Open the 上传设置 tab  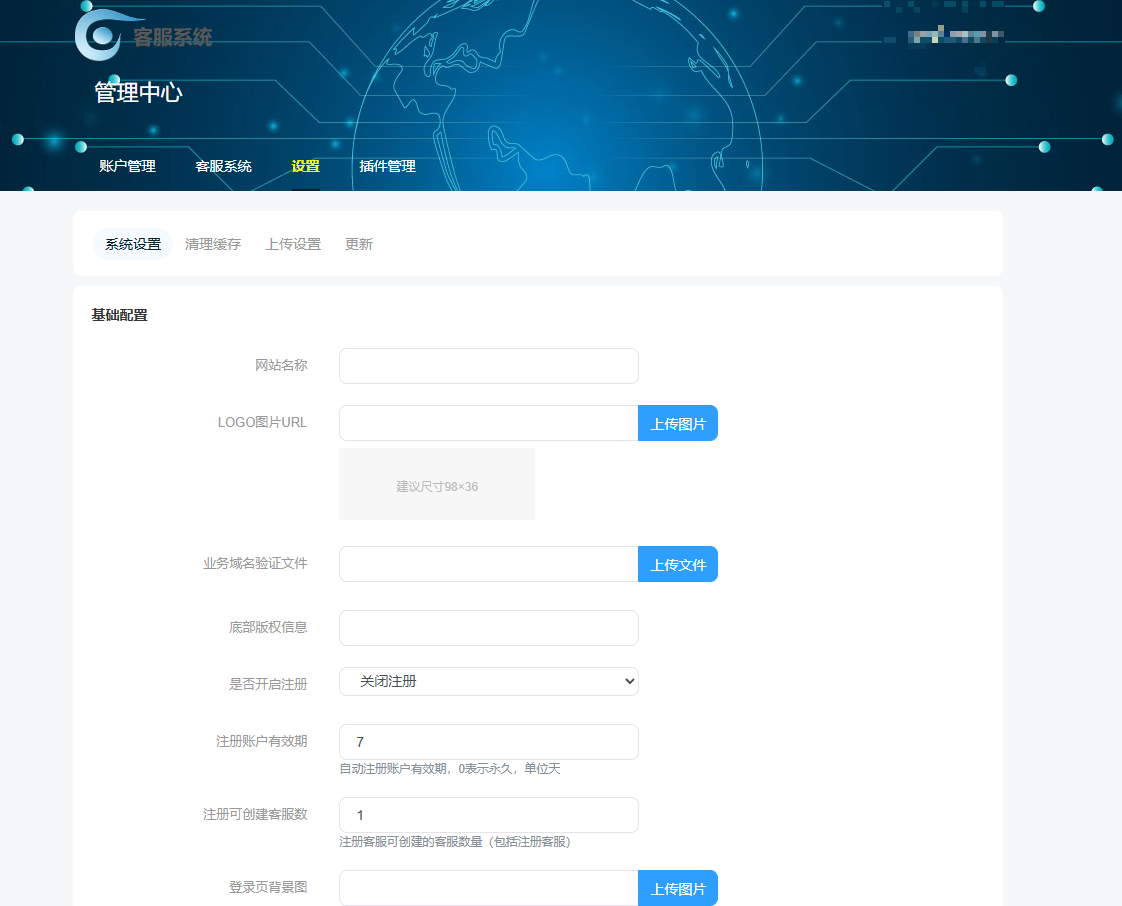293,244
